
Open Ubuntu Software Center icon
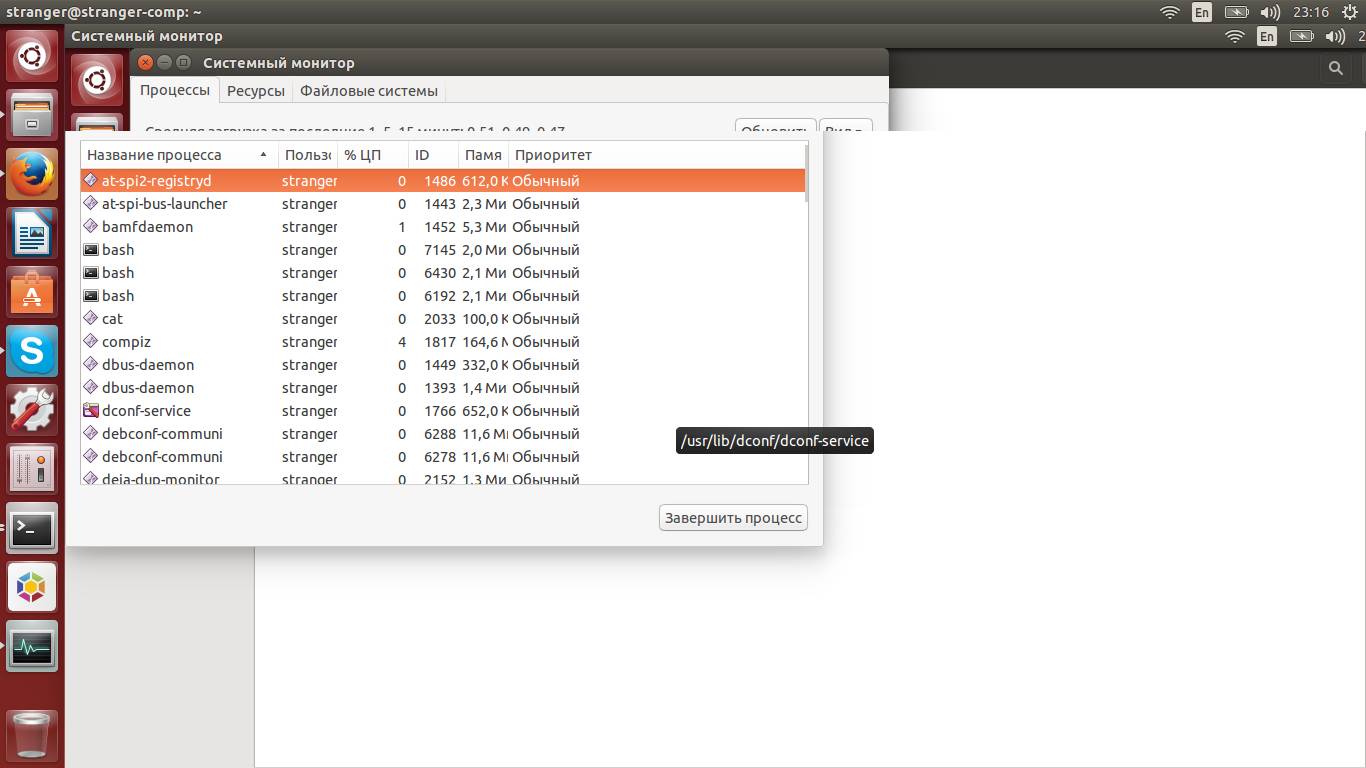tap(32, 293)
